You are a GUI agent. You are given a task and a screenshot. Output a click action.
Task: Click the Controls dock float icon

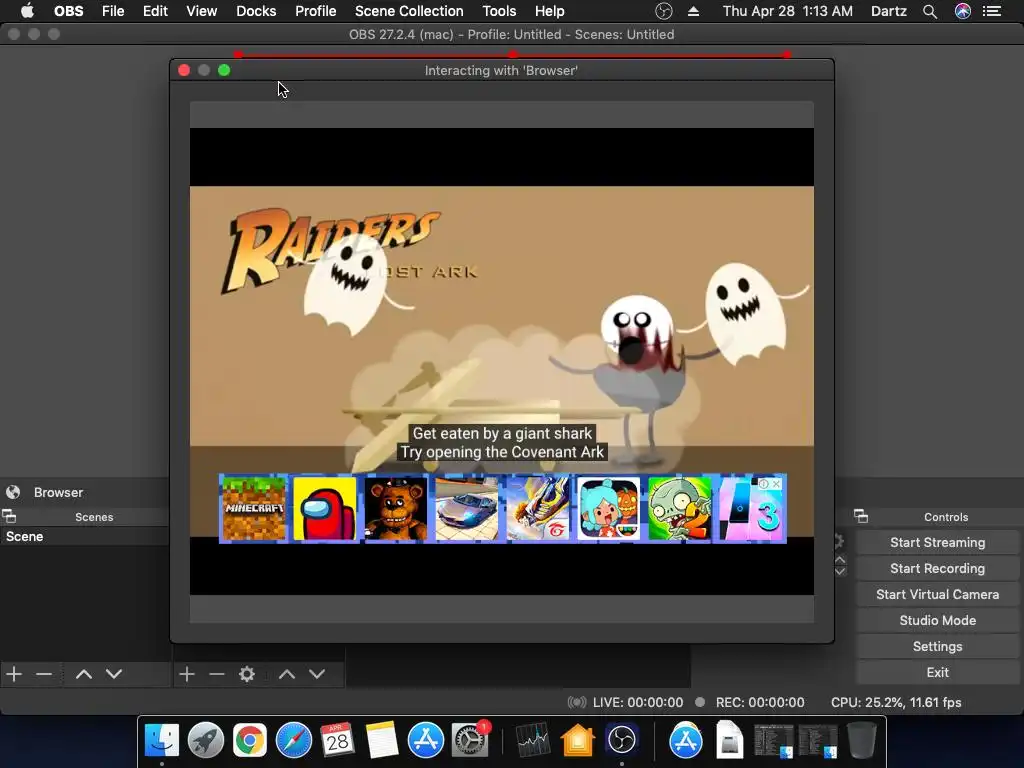tap(861, 517)
